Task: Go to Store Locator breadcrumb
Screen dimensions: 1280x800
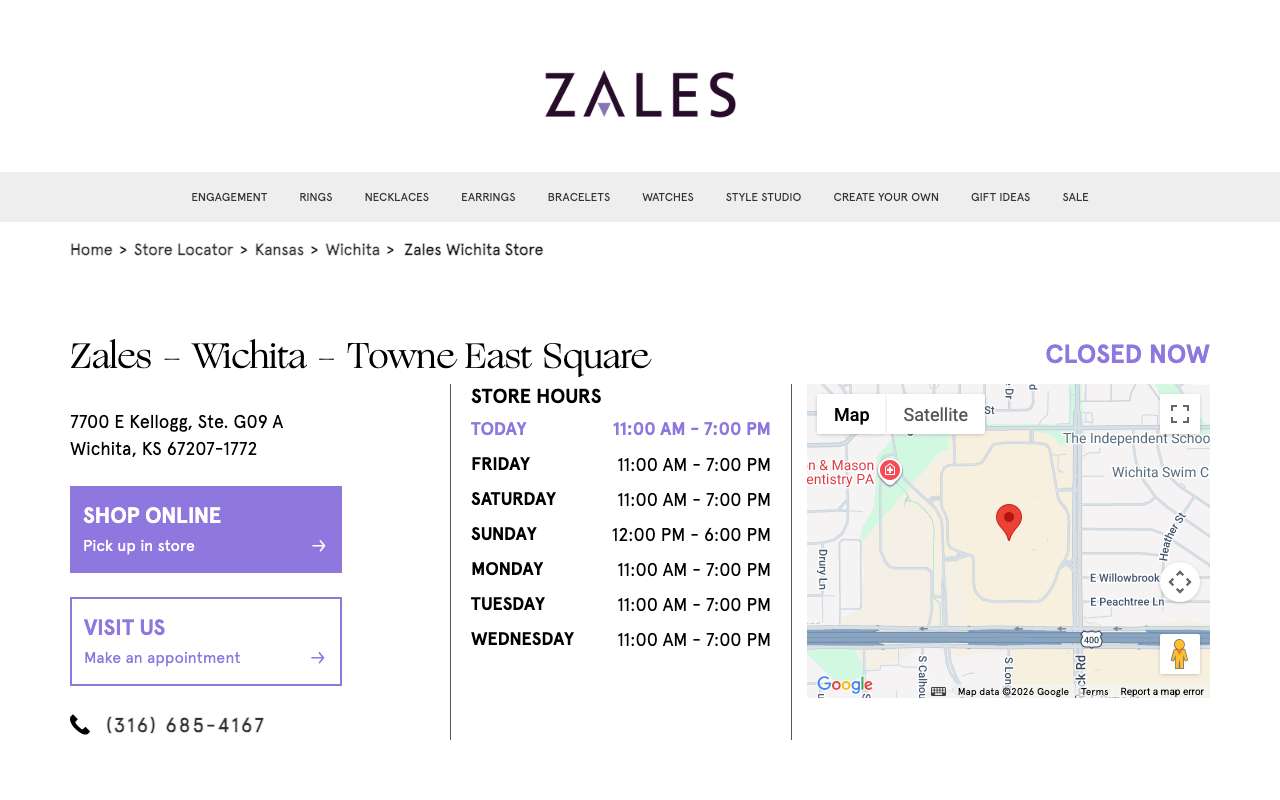Action: [x=183, y=250]
